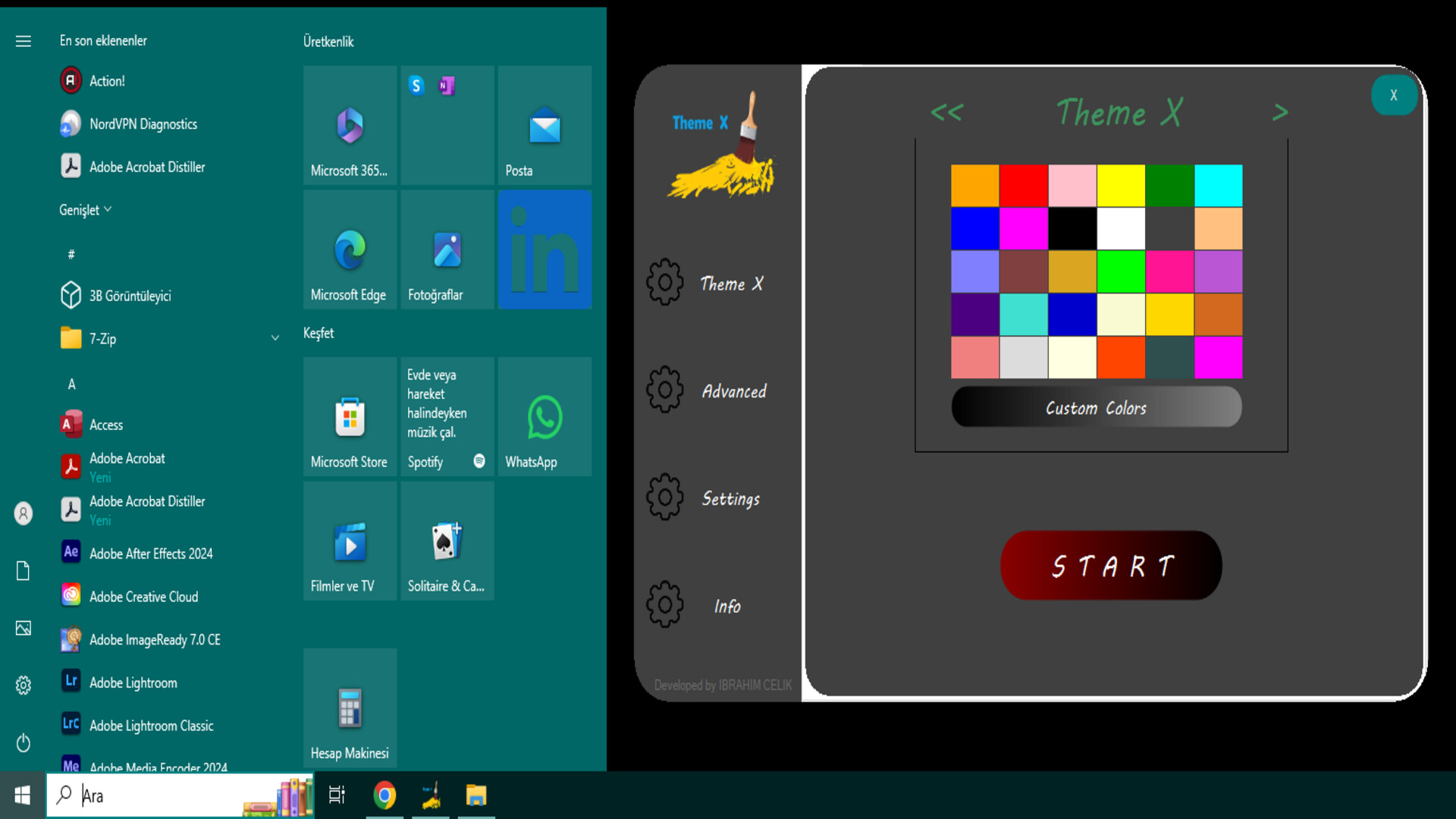Screen dimensions: 1456x819
Task: Open the Solitaire & Casual Games tile
Action: [x=447, y=541]
